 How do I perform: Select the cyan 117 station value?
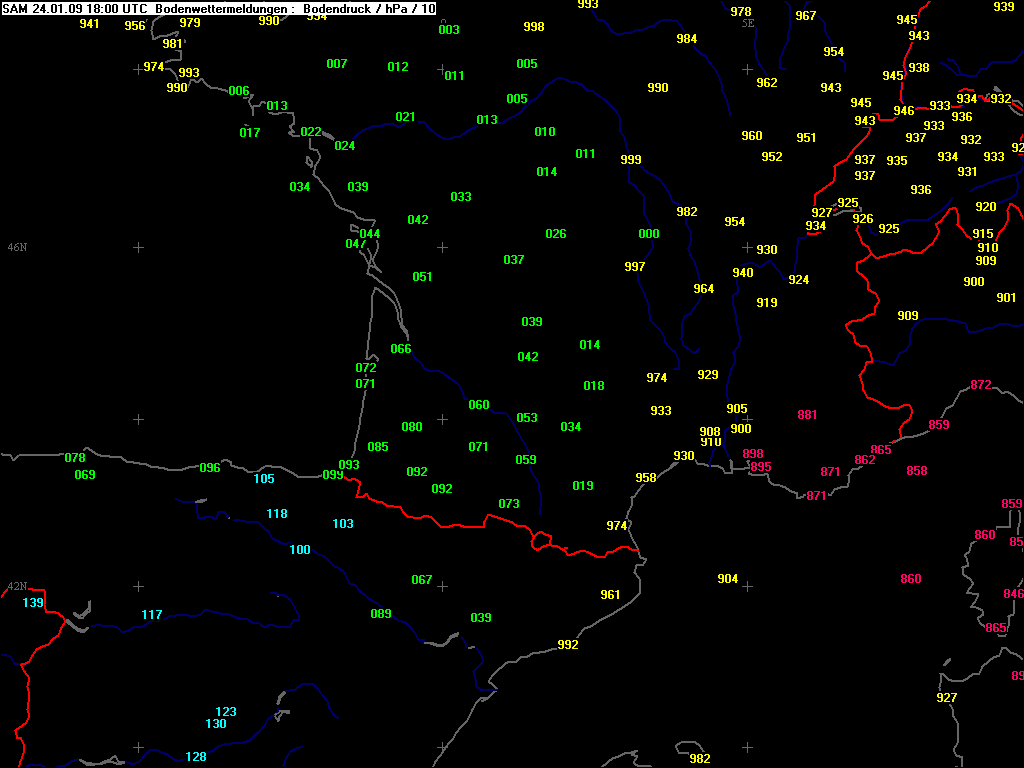coord(151,615)
